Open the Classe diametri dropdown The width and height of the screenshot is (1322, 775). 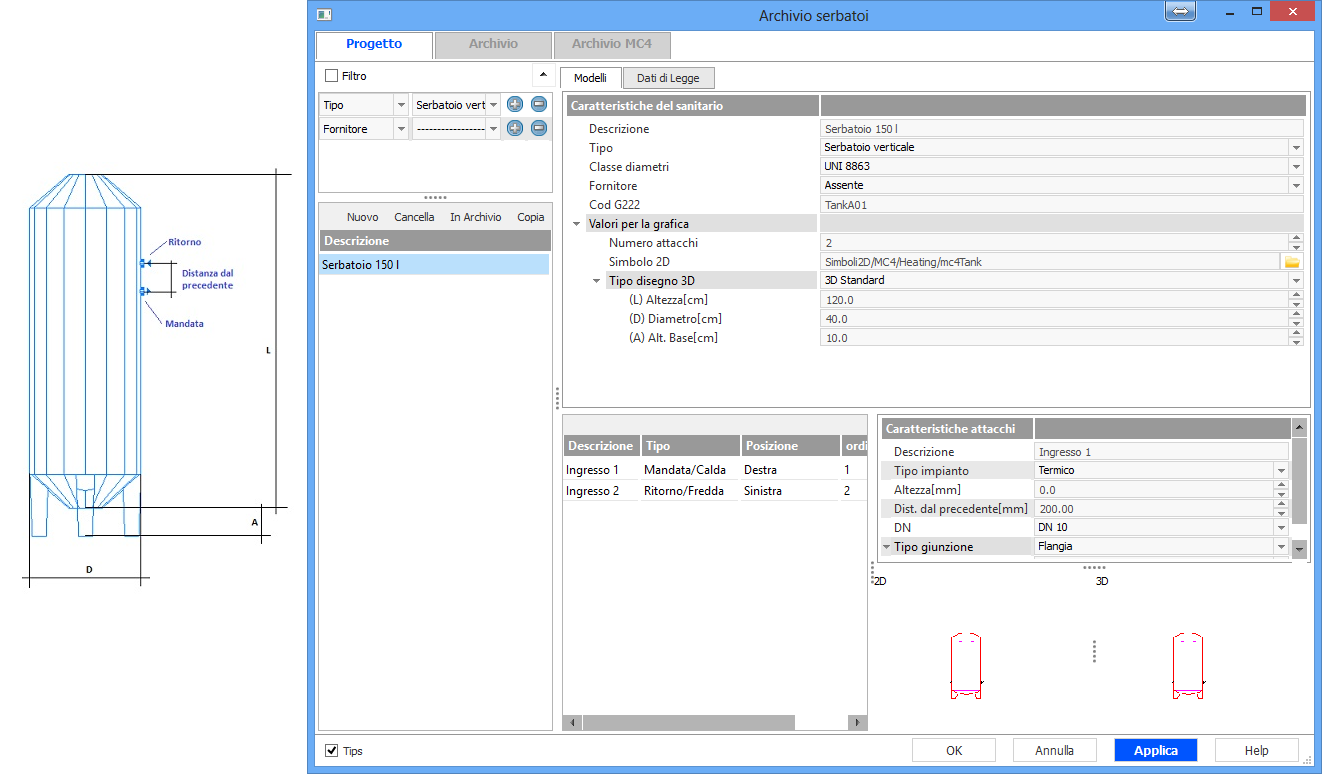[1296, 167]
